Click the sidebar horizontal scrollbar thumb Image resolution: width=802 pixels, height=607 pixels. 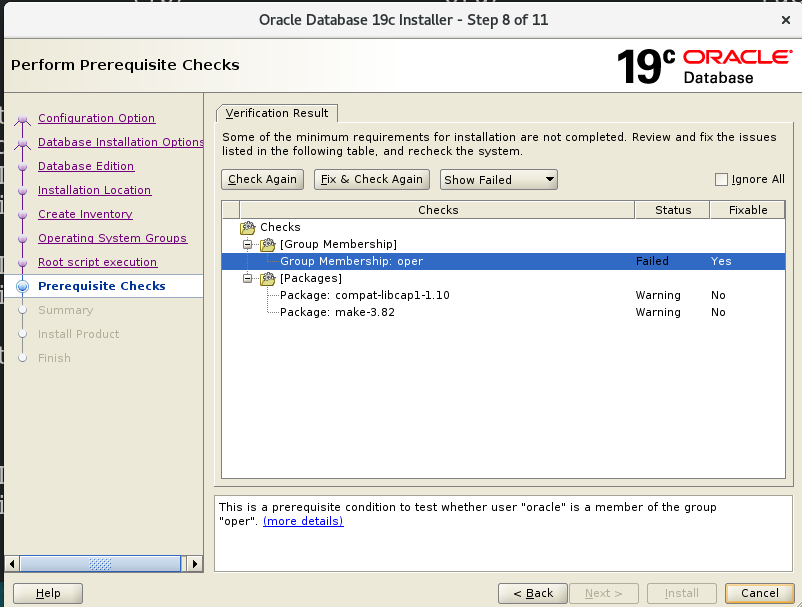pyautogui.click(x=100, y=564)
